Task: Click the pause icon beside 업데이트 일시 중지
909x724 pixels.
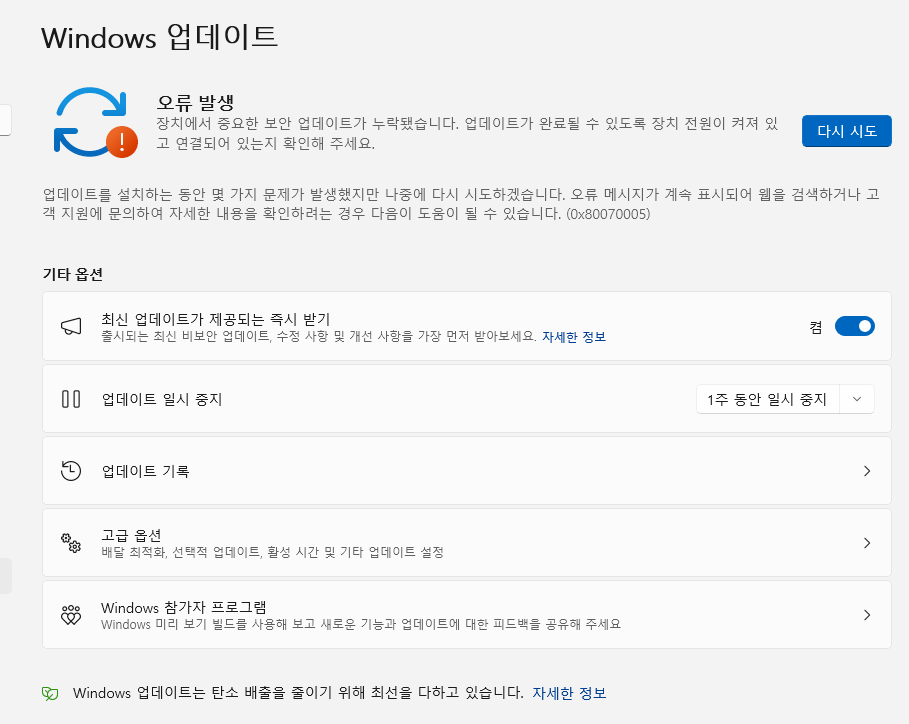Action: 71,399
